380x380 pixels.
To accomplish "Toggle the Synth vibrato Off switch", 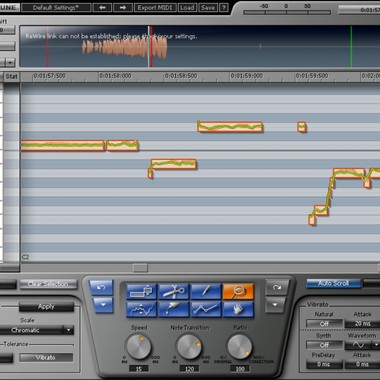I will (x=324, y=345).
